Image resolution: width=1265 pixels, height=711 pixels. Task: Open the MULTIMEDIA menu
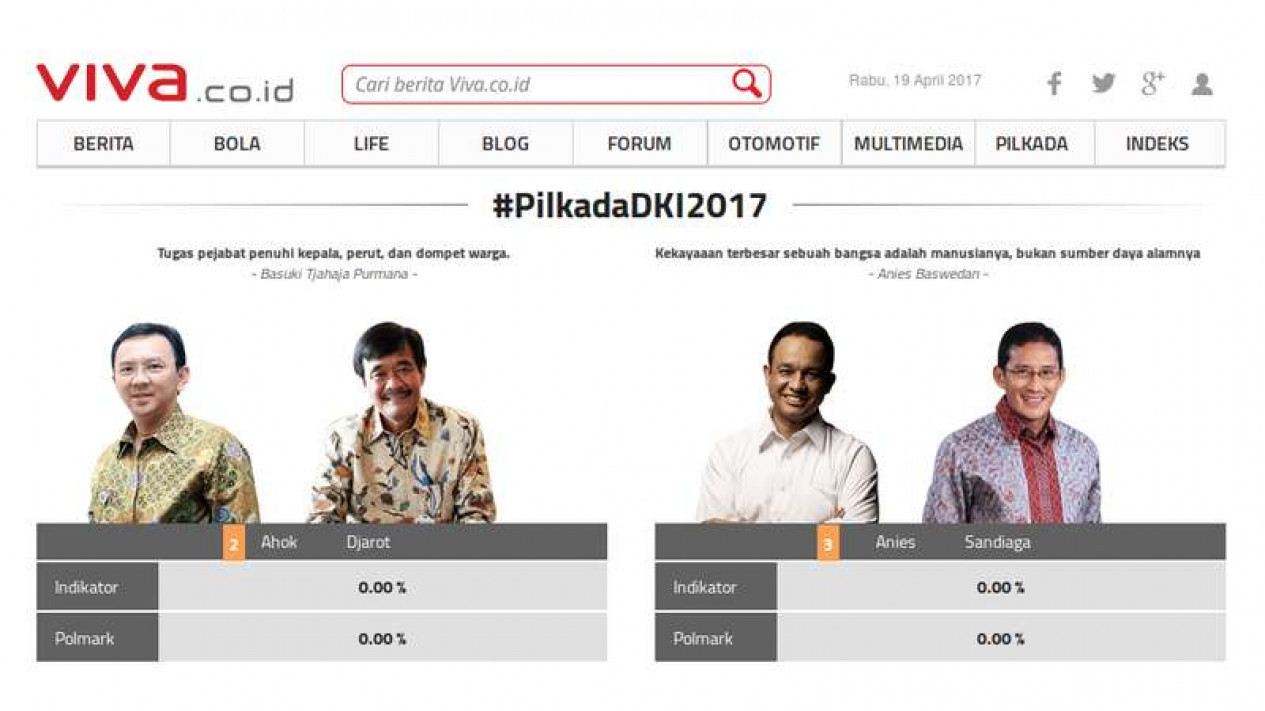[908, 144]
